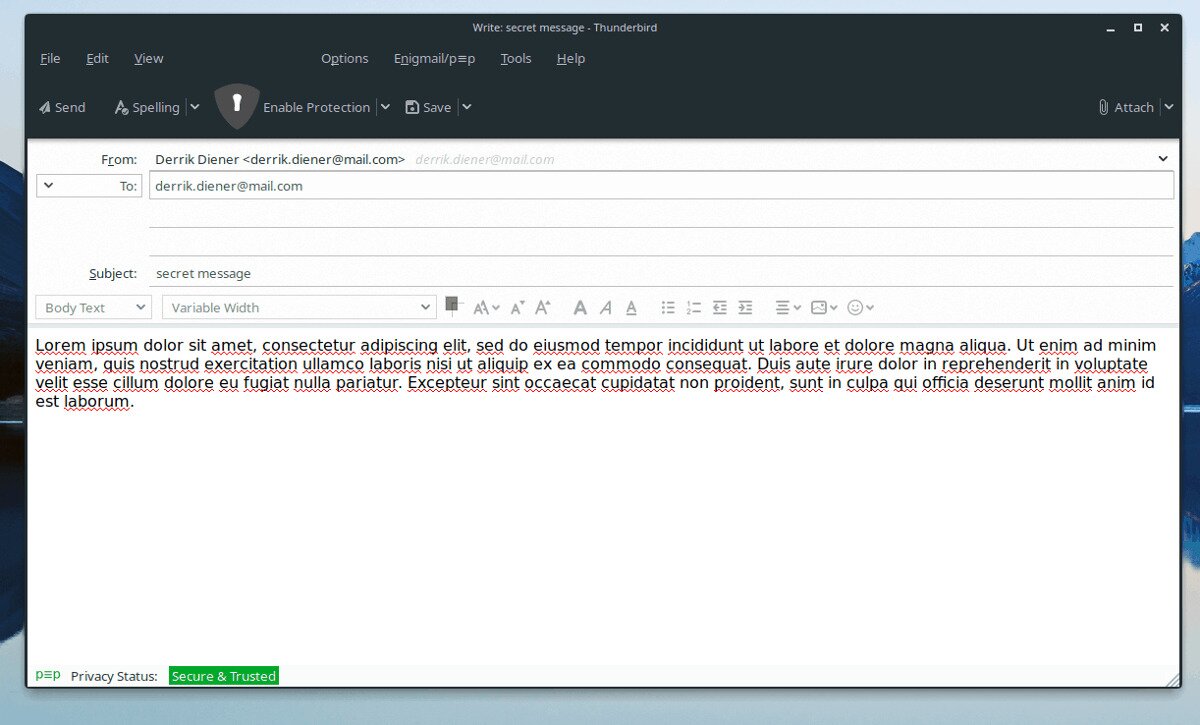Viewport: 1200px width, 725px height.
Task: Click the shield Enable Protection icon
Action: 237,104
